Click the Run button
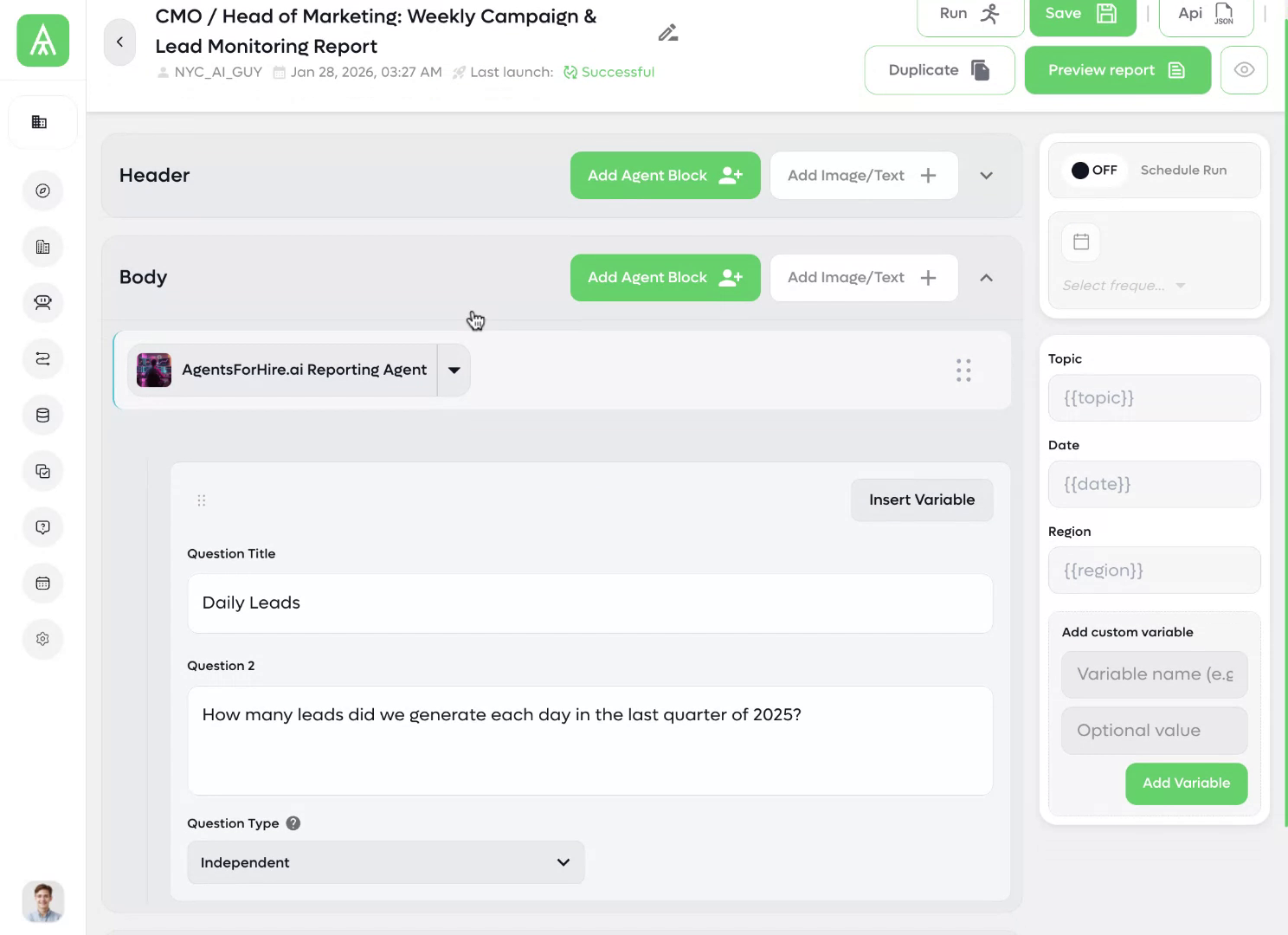Screen dimensions: 1288x935 (970, 14)
